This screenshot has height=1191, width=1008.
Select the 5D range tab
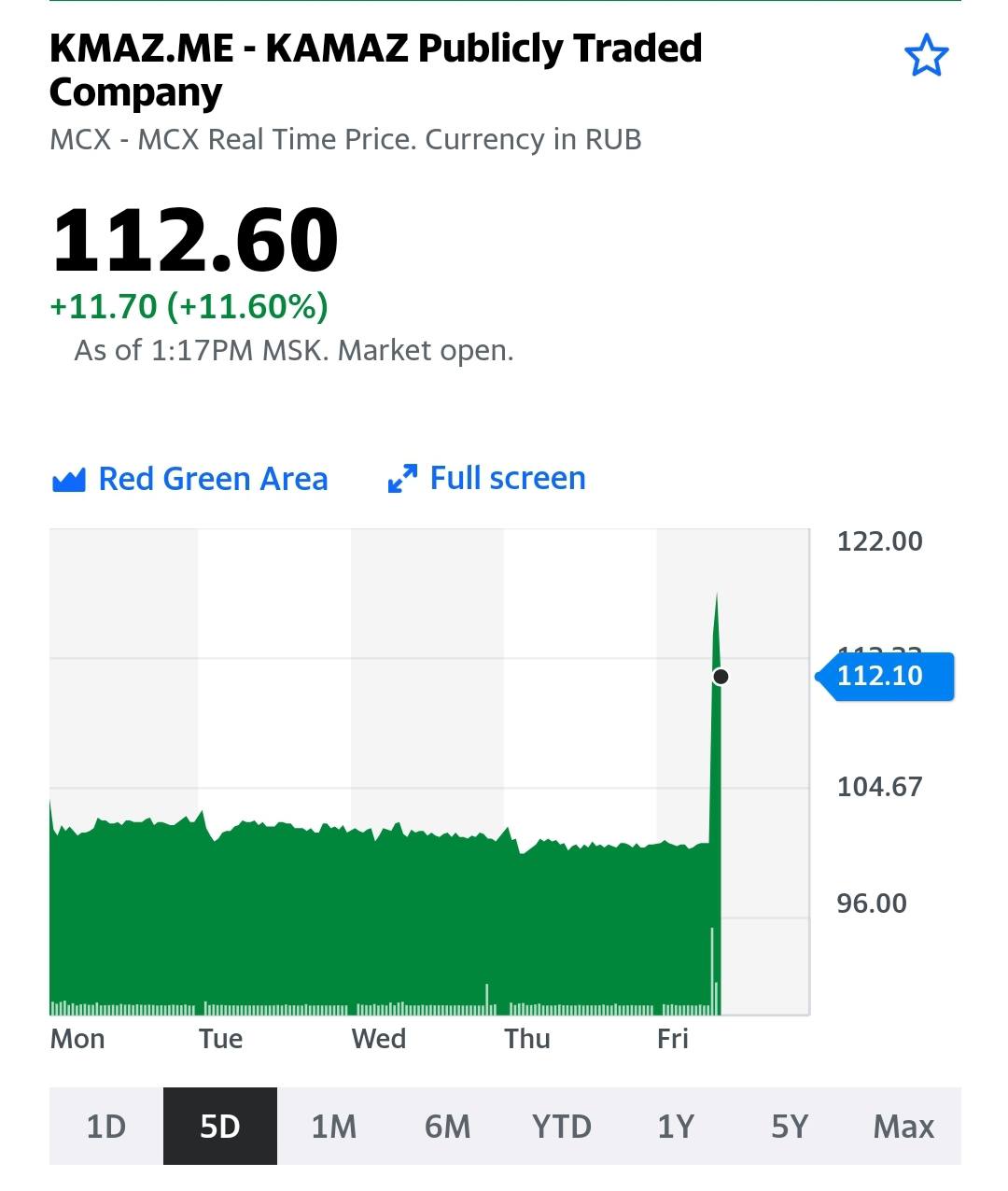[x=219, y=1127]
